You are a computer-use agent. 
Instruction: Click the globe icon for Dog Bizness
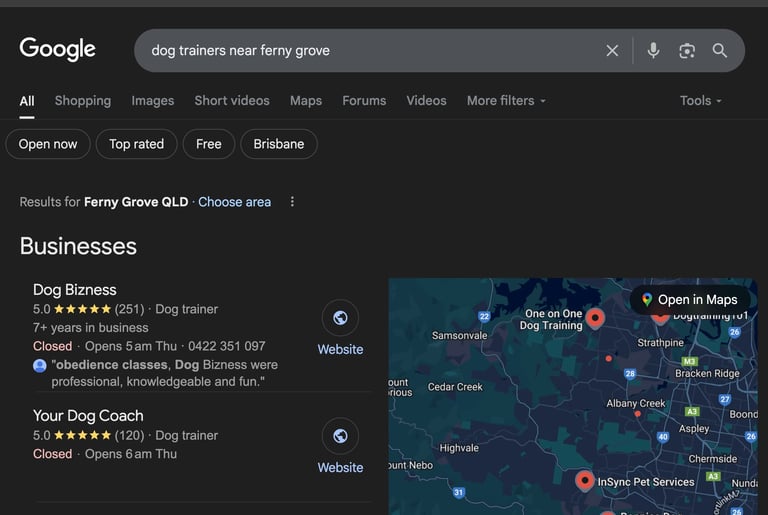pyautogui.click(x=340, y=318)
